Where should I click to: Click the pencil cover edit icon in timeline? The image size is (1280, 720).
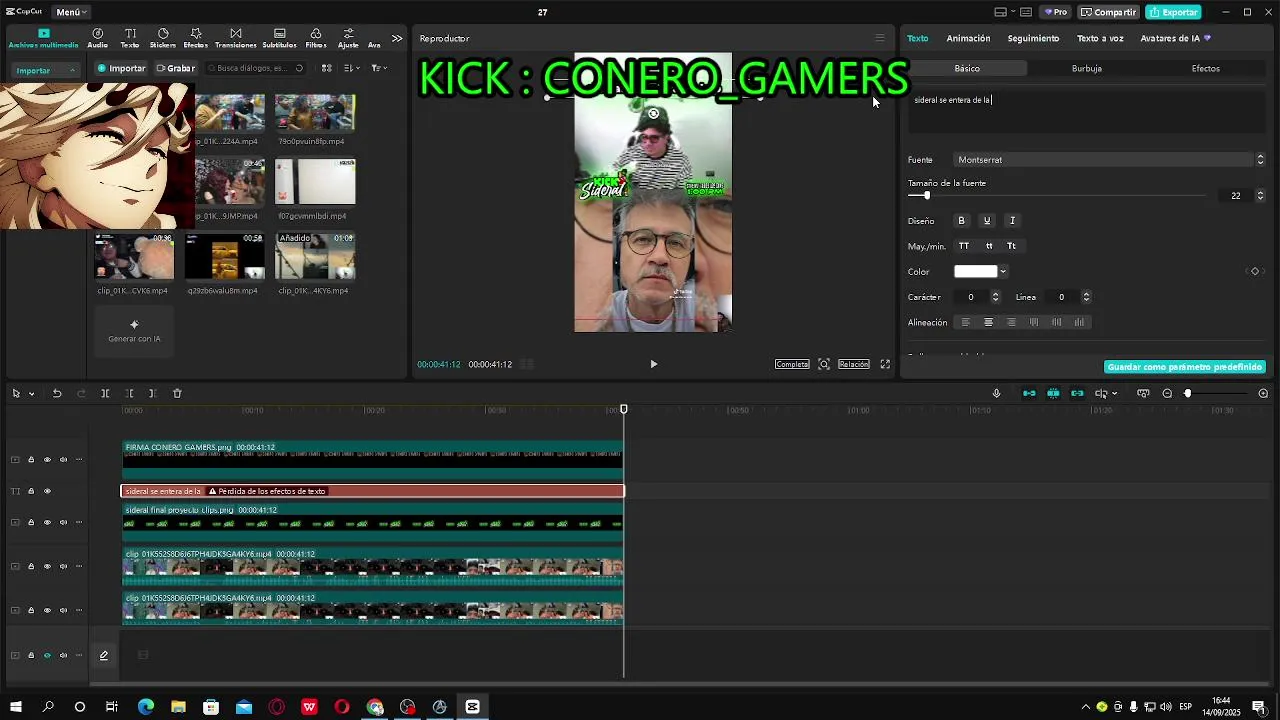pos(103,655)
